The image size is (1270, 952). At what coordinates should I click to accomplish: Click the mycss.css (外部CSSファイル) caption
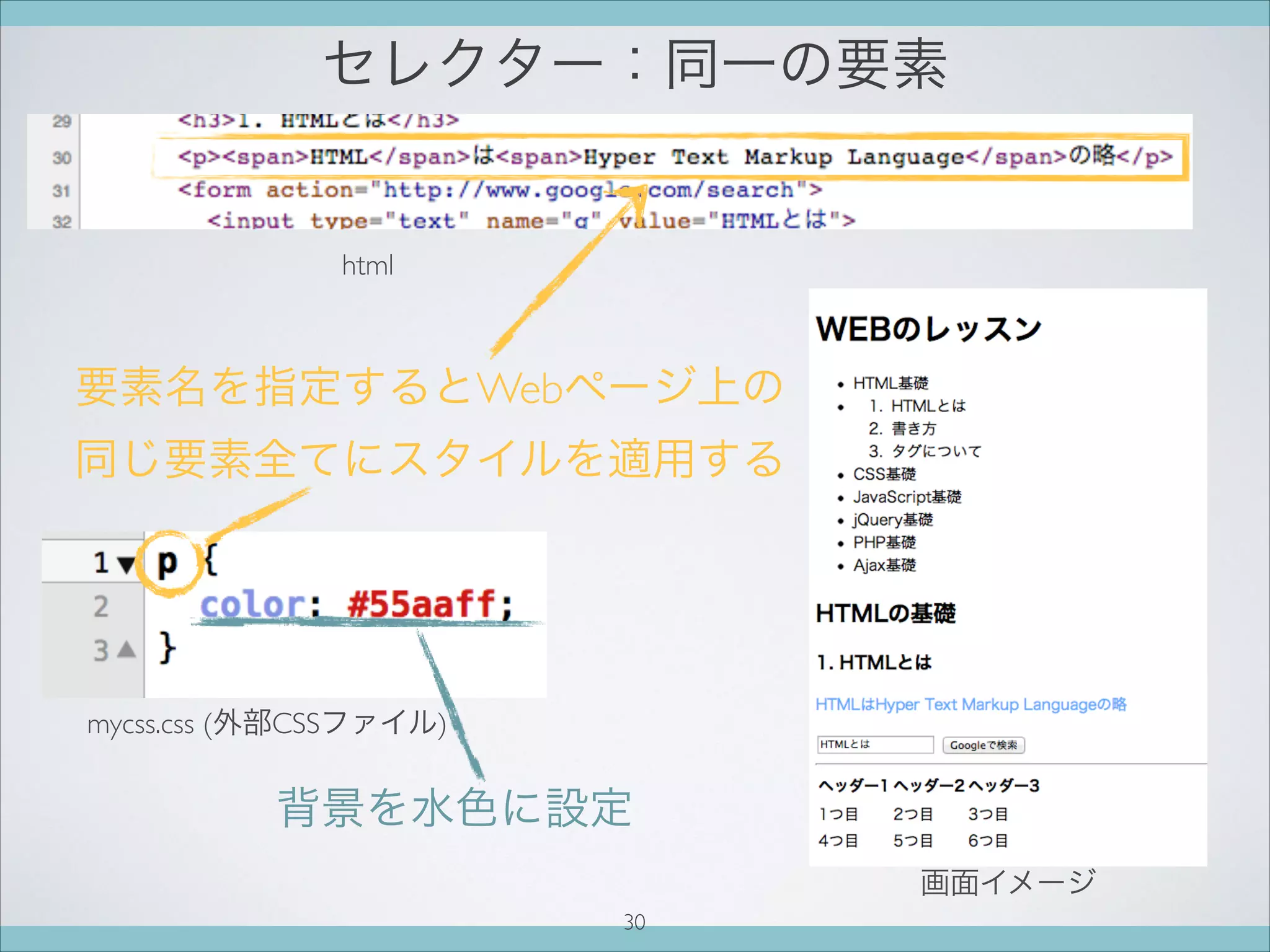pyautogui.click(x=267, y=723)
